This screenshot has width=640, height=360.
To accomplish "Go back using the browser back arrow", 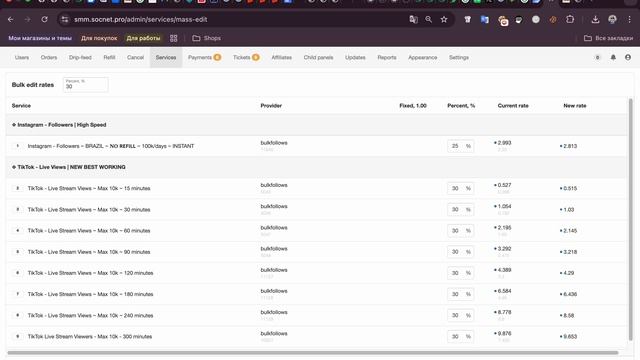I will [x=11, y=19].
